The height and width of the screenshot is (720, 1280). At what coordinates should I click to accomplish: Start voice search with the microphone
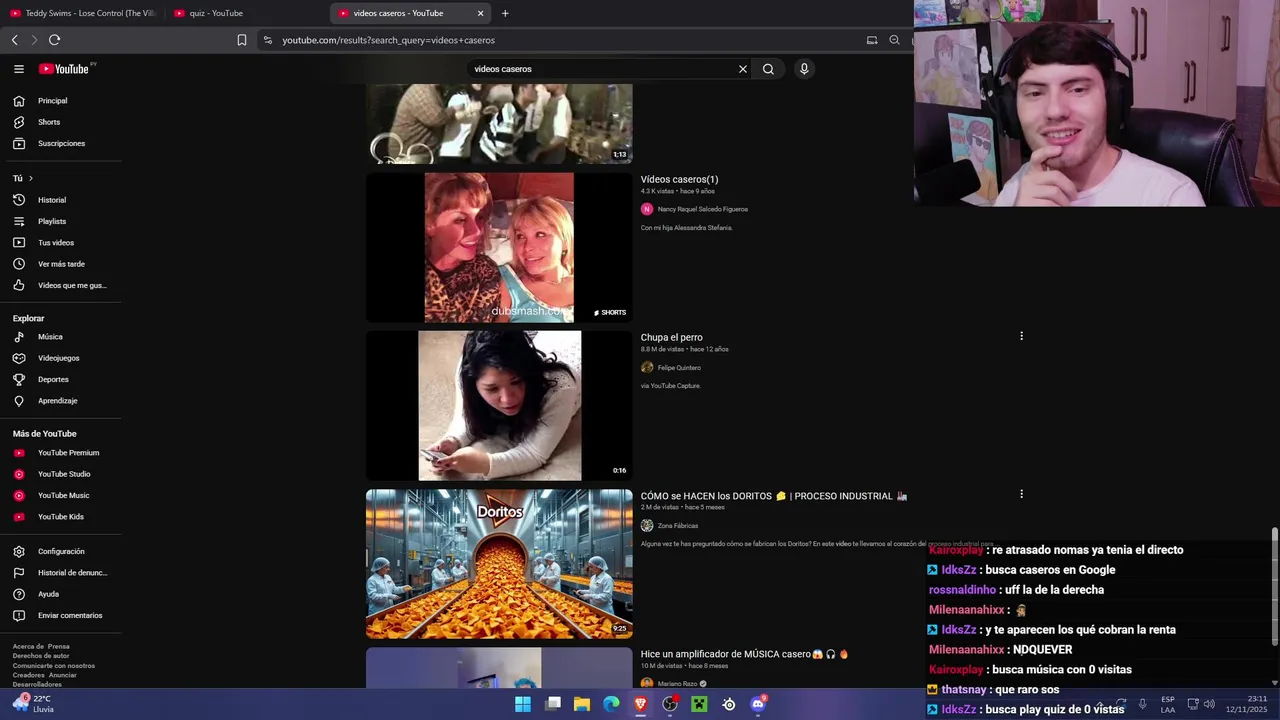(804, 69)
